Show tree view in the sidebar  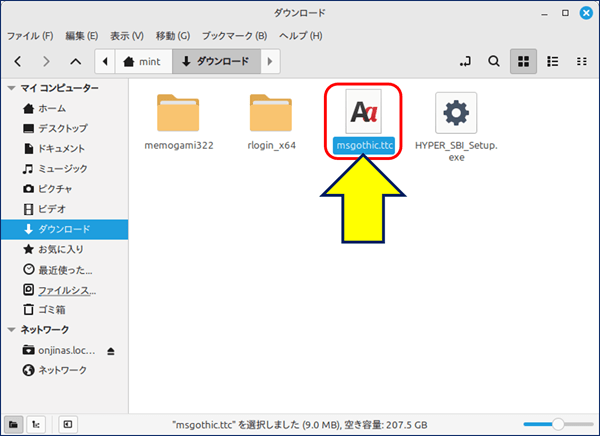tap(36, 424)
